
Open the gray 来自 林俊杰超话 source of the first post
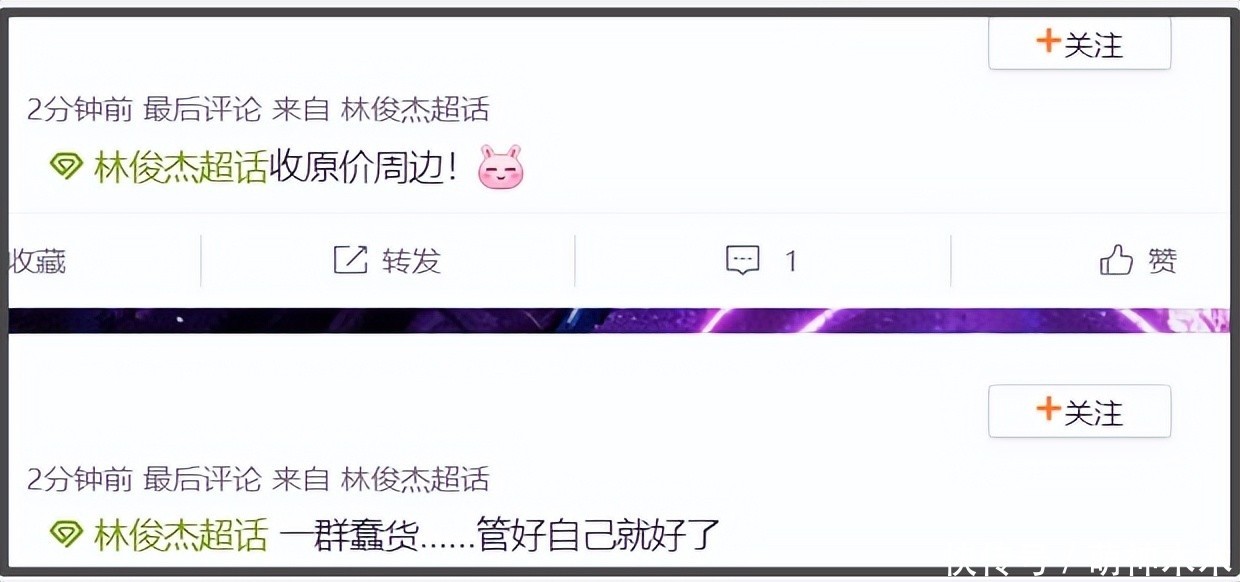click(x=381, y=109)
